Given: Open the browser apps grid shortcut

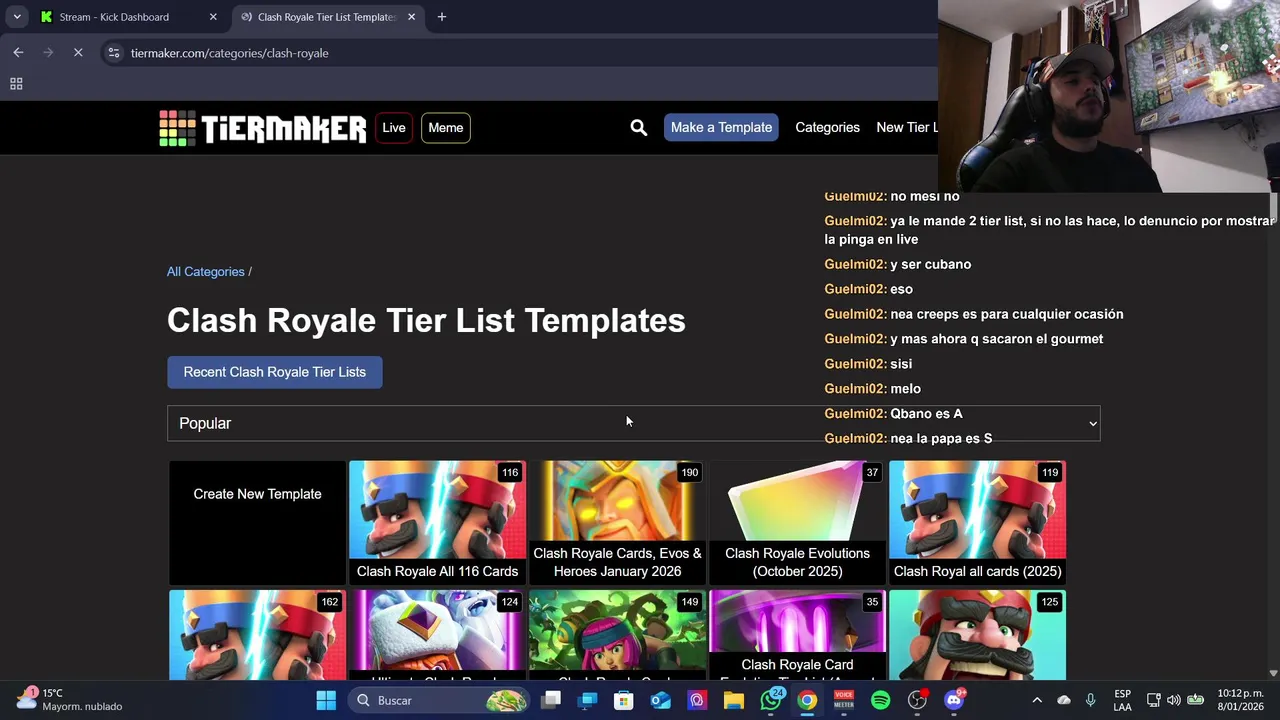Looking at the screenshot, I should (16, 84).
